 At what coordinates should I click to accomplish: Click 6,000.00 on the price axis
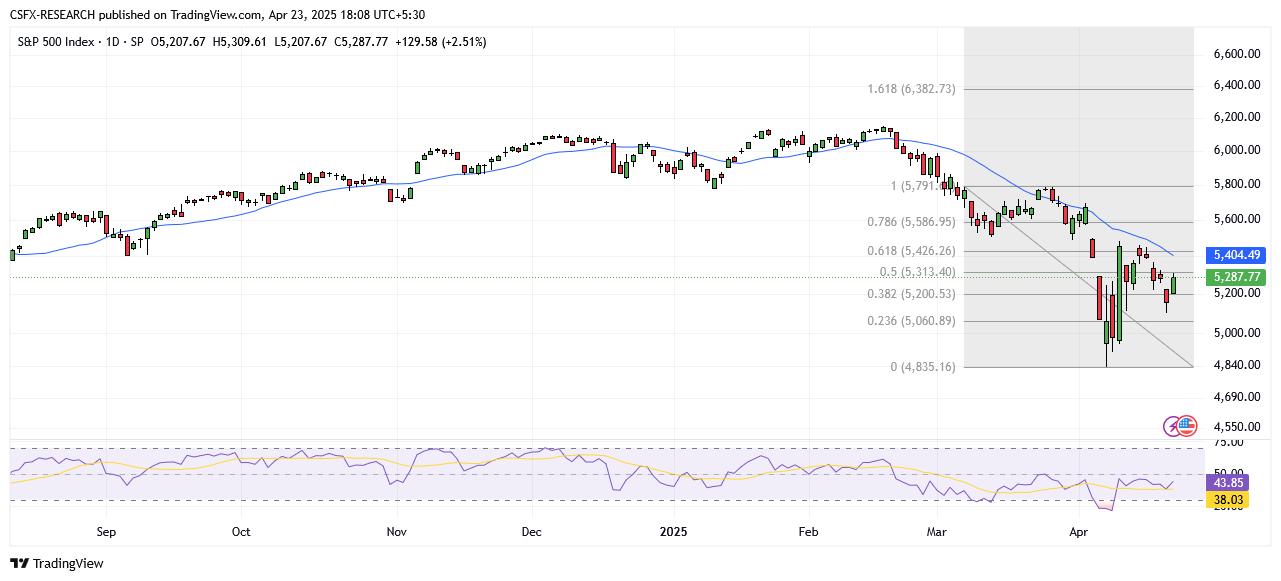pyautogui.click(x=1239, y=150)
